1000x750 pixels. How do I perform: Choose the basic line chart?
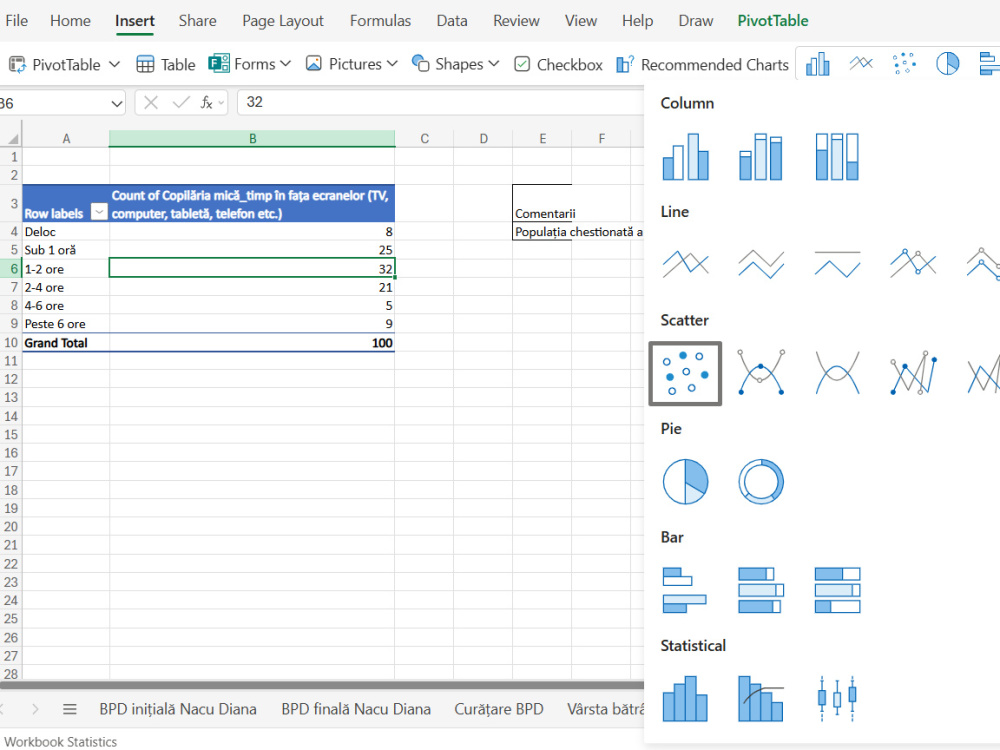coord(686,264)
